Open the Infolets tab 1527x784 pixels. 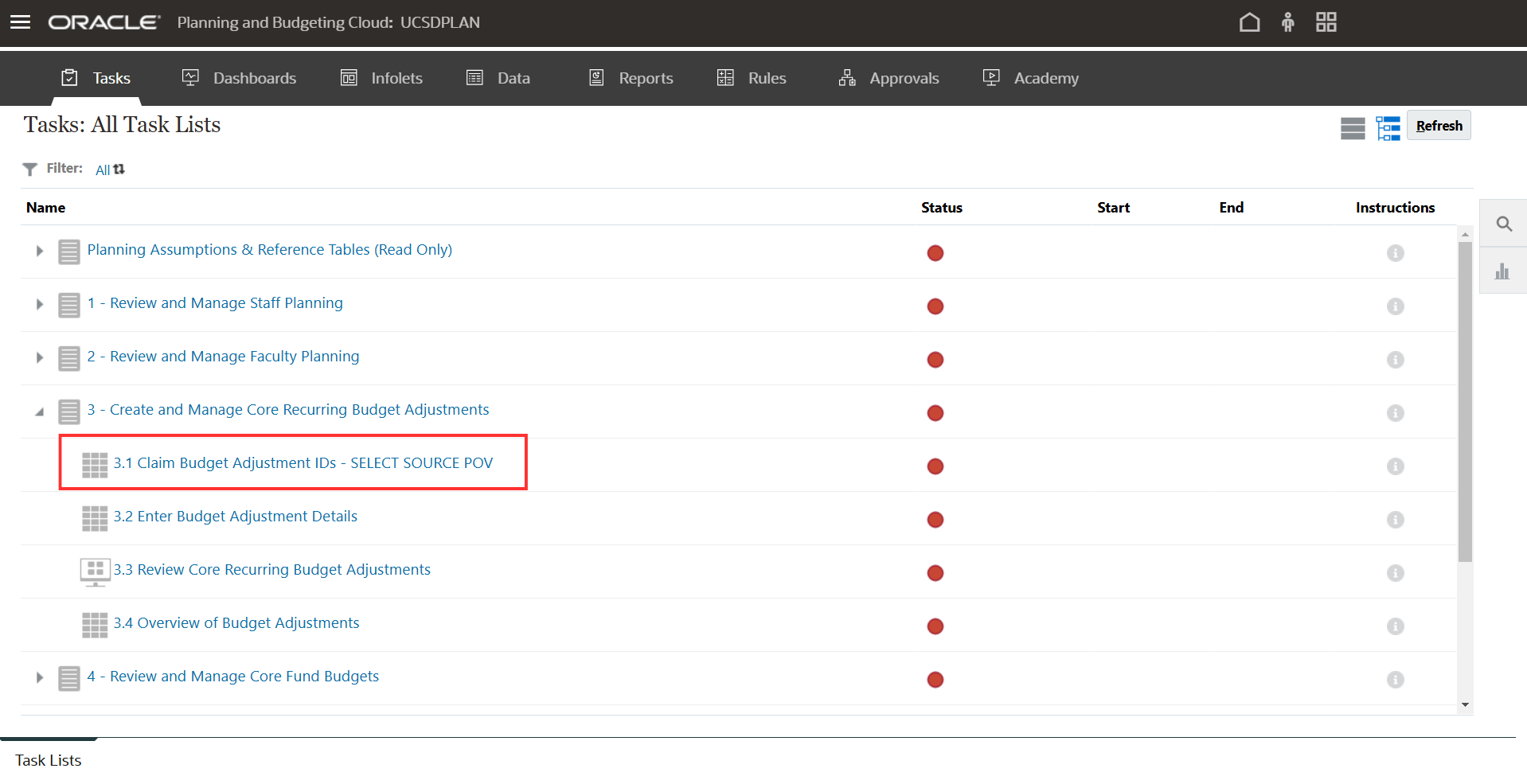point(381,78)
